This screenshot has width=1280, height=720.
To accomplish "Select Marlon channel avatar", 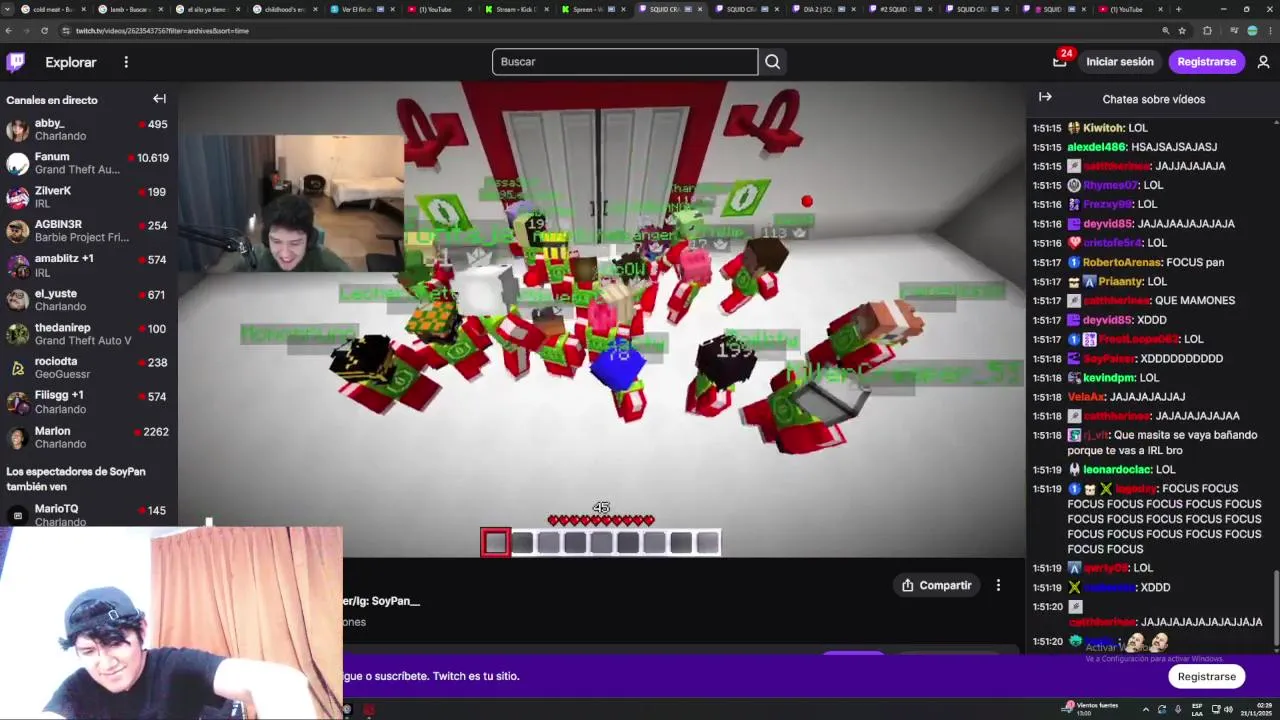I will [17, 437].
